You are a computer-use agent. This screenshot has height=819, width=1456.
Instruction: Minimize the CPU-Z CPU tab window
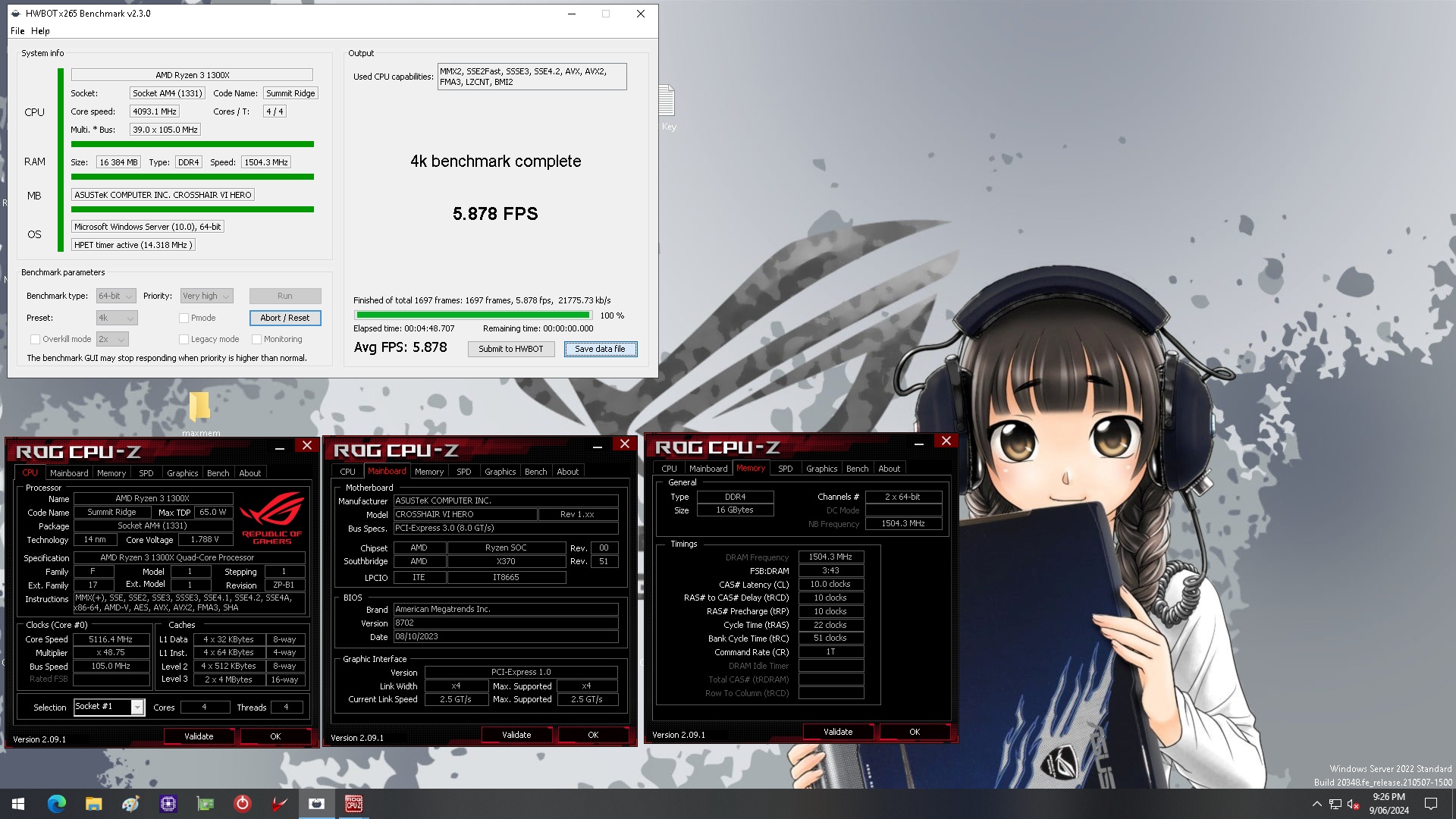[280, 448]
